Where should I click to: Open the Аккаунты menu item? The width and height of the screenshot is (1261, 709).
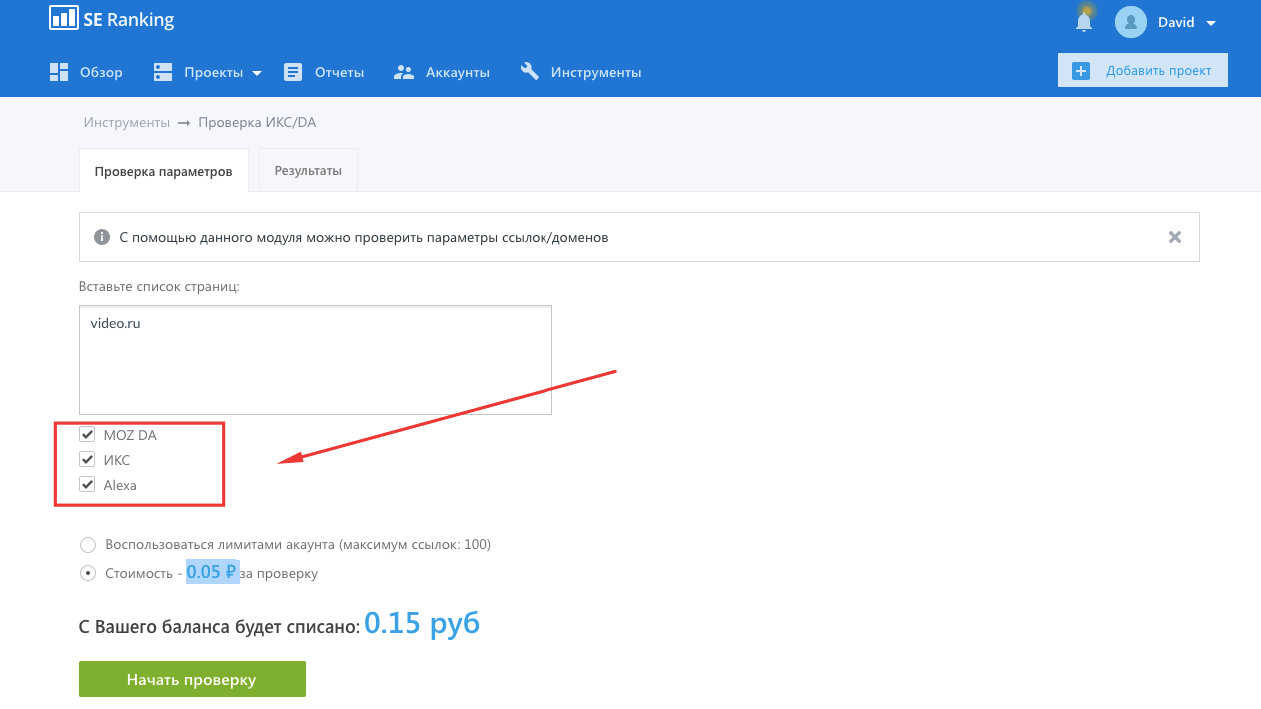[442, 72]
